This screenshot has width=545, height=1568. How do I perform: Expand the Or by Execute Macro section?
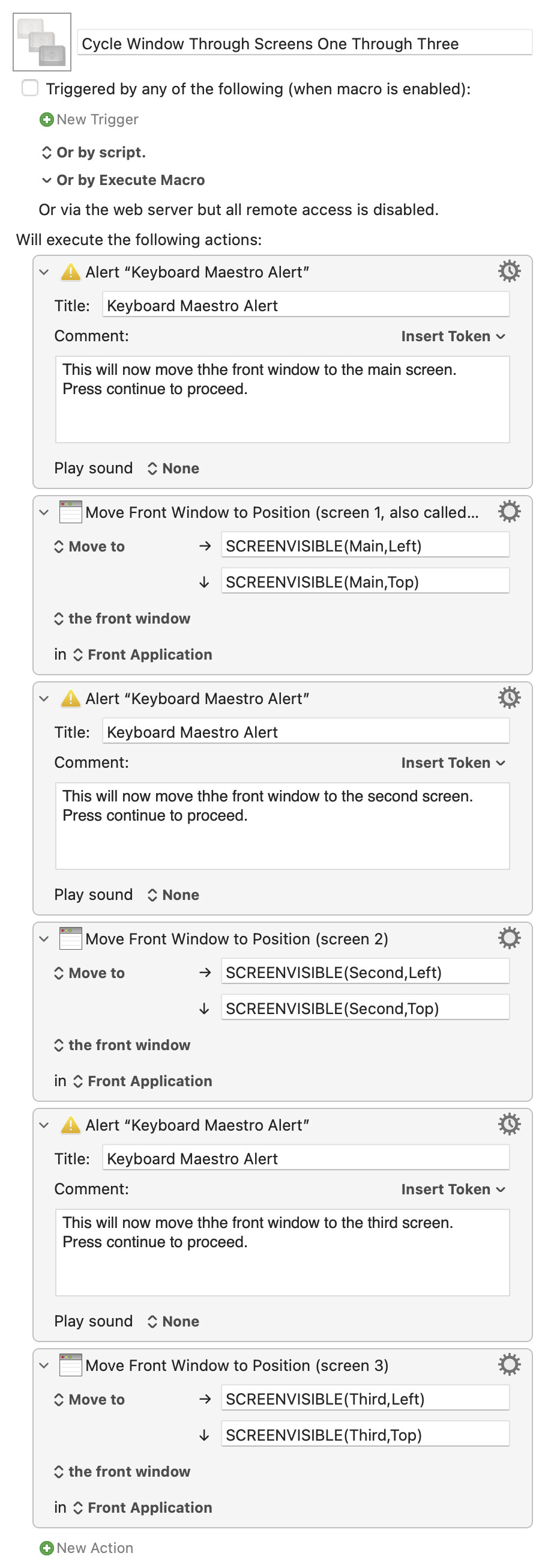click(46, 180)
